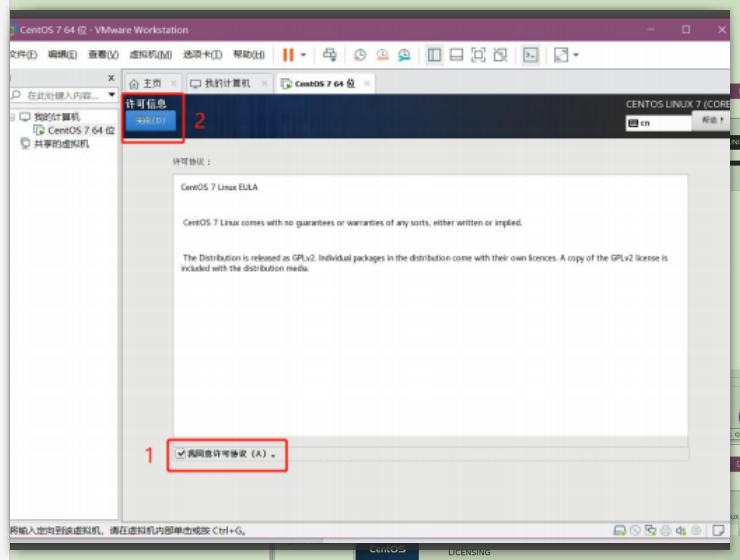Open the power options dropdown arrow
The image size is (740, 560).
click(x=303, y=55)
